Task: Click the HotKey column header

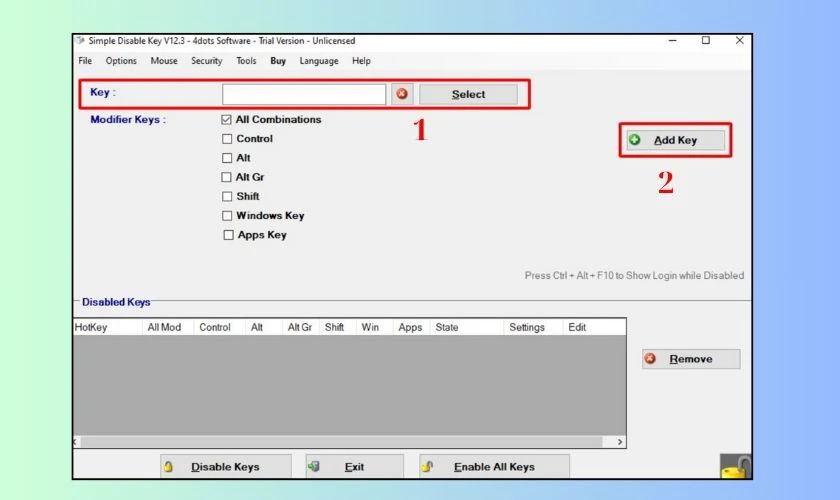Action: (108, 327)
